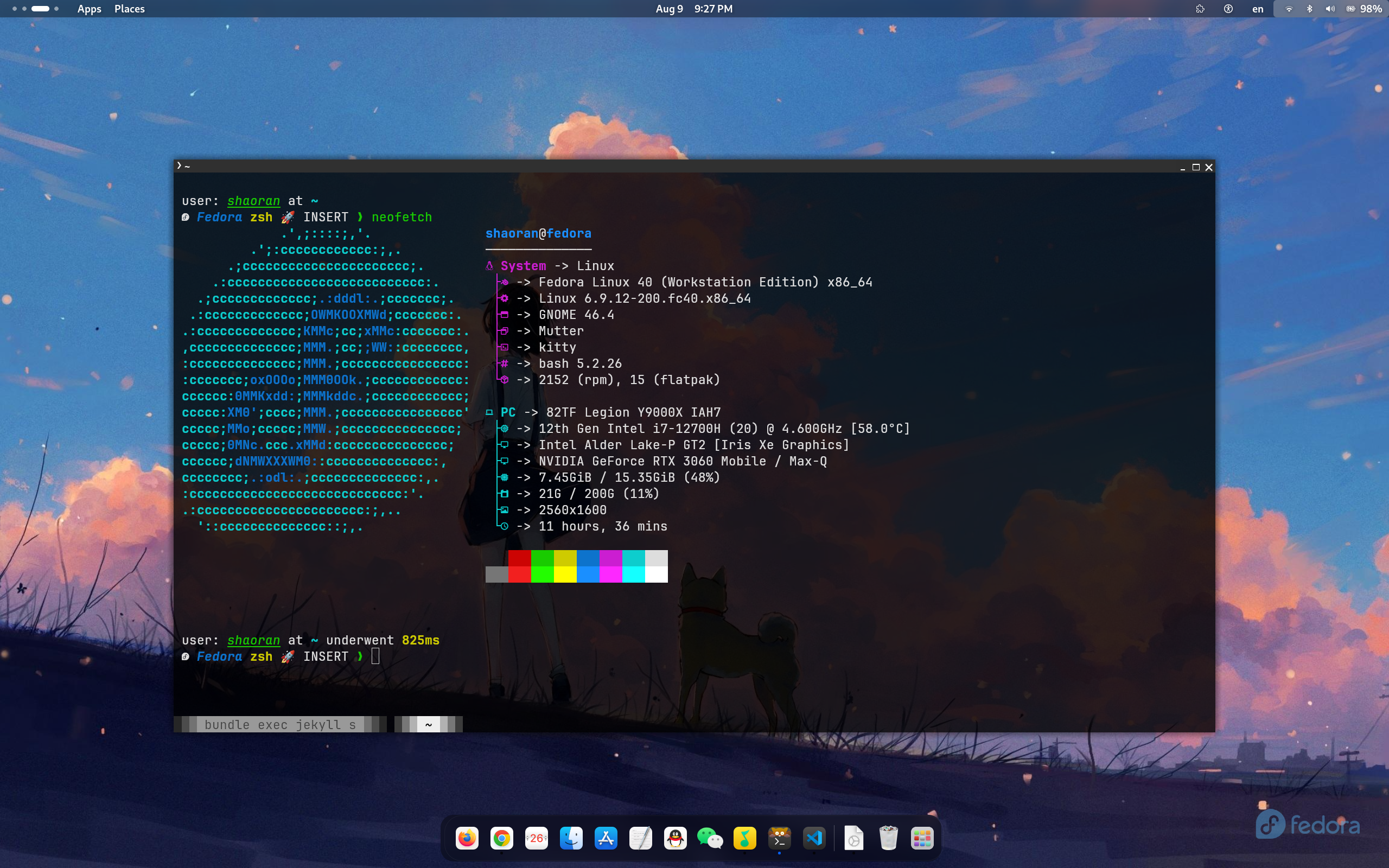Image resolution: width=1389 pixels, height=868 pixels.
Task: Click 'Linux 6.9.12-200.fc40.x86_64' kernel line
Action: tap(645, 298)
